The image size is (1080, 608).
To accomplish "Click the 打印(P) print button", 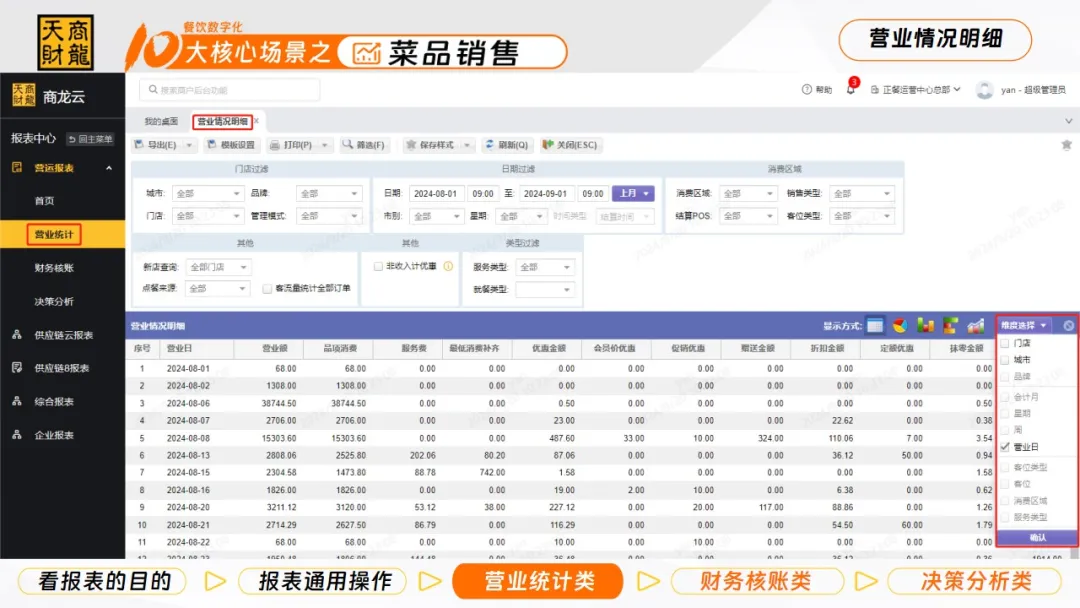I will [291, 145].
